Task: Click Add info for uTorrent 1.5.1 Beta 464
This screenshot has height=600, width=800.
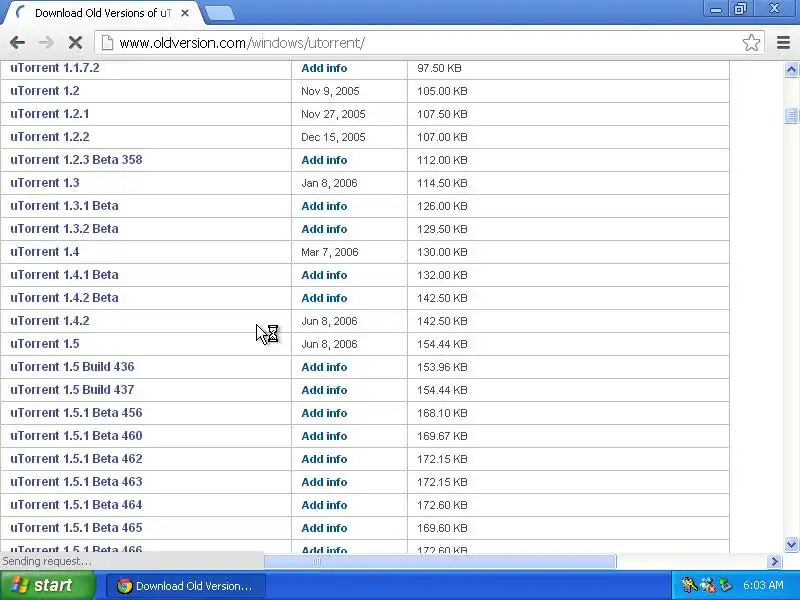Action: coord(324,504)
